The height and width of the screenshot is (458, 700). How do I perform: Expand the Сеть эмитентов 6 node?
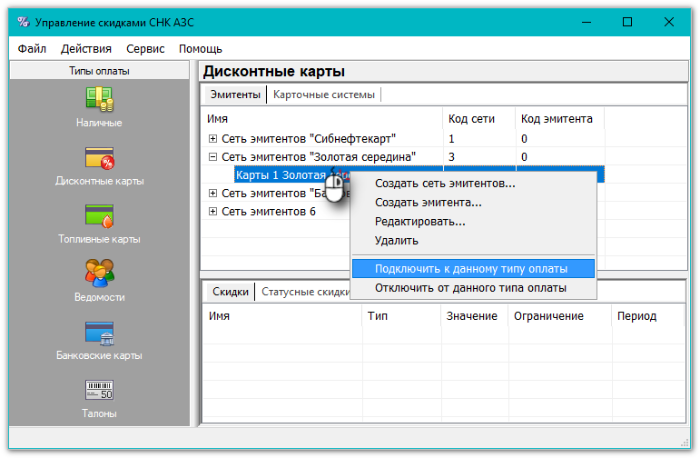pos(213,211)
